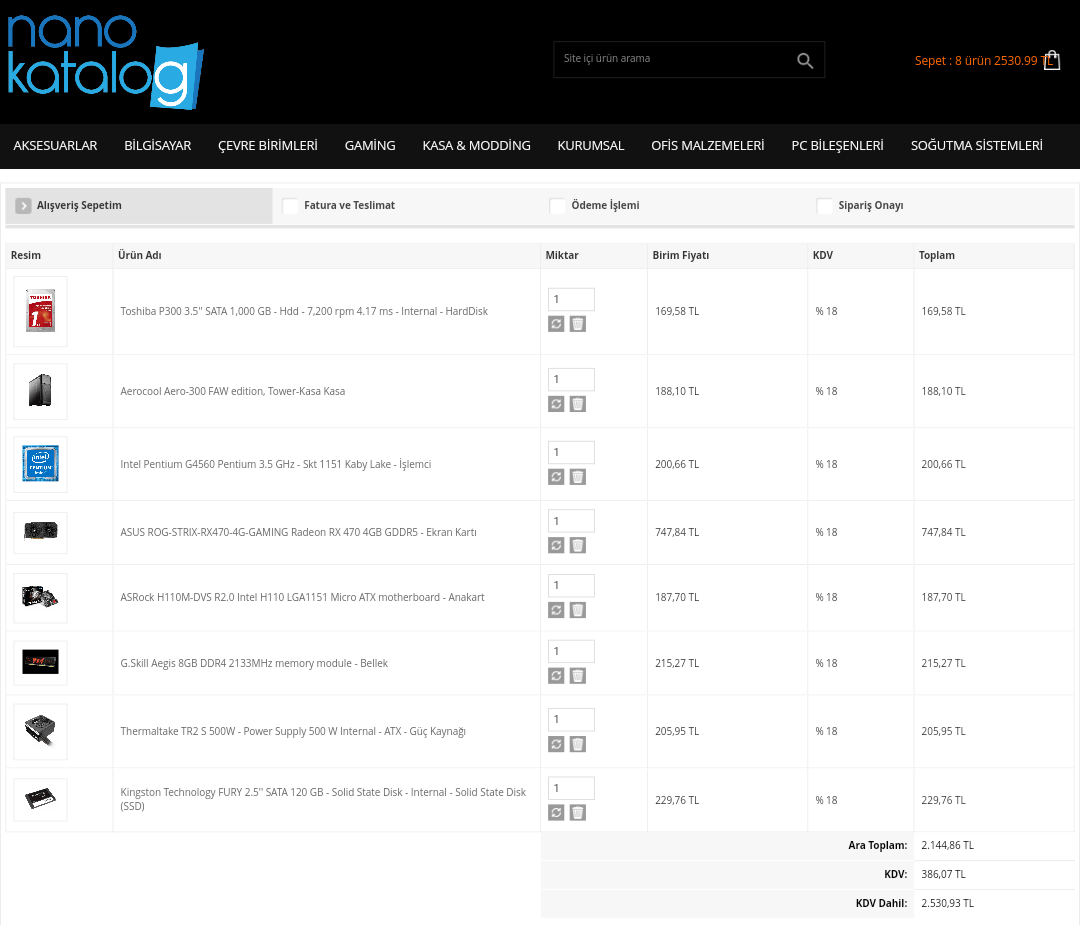Open Kingston Technology FURY SSD link
Viewport: 1080px width, 925px height.
(323, 799)
